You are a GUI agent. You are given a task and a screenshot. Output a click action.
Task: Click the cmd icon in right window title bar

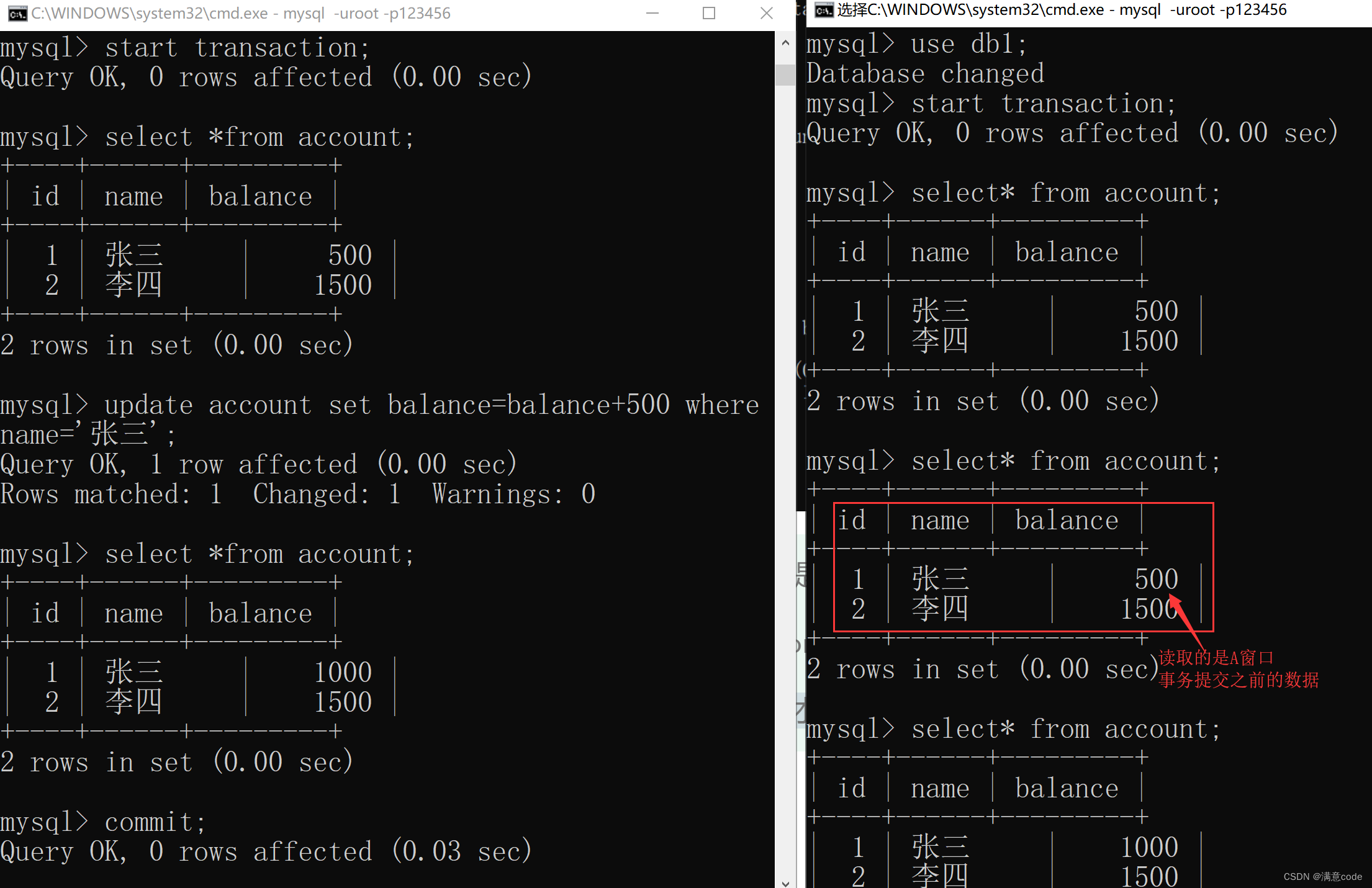click(x=824, y=10)
